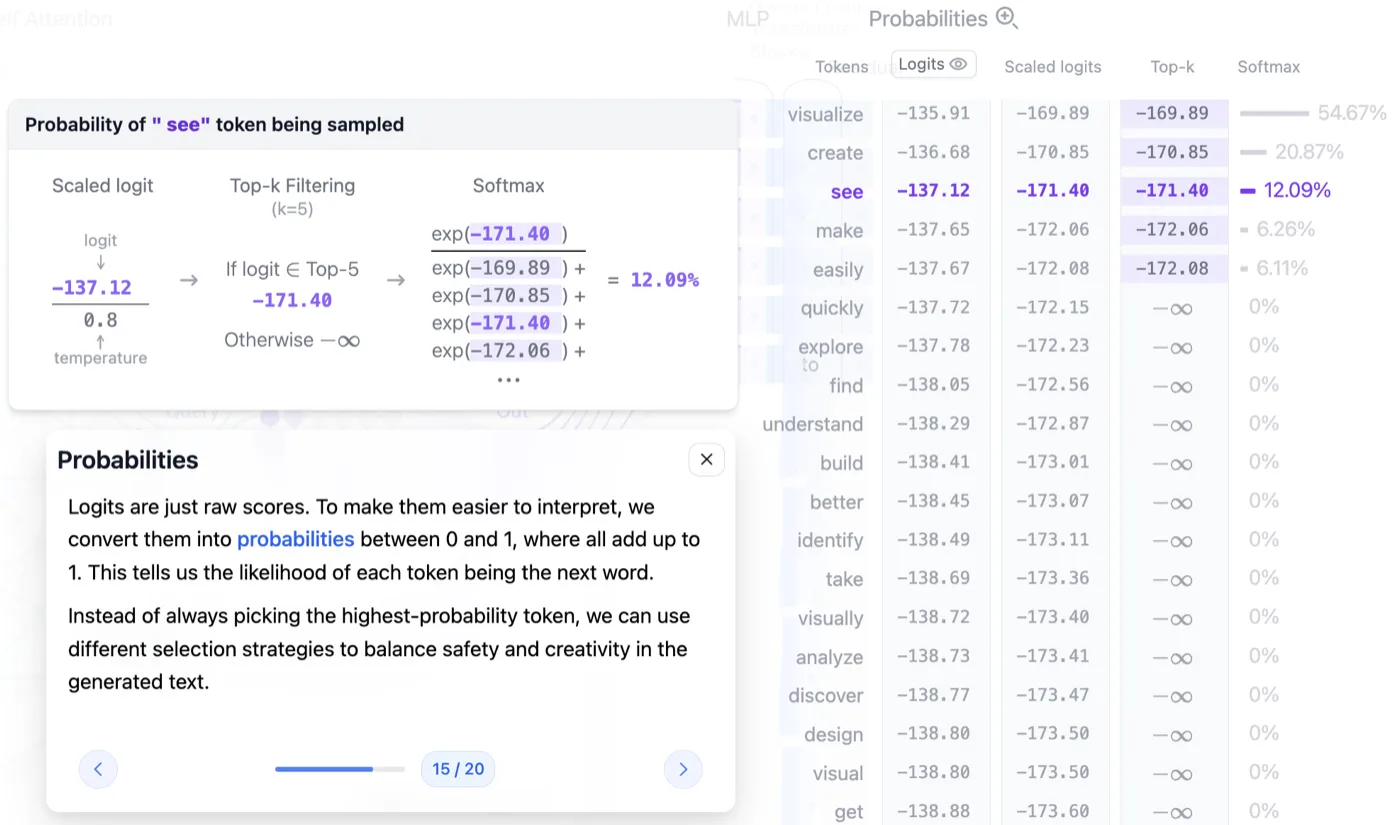Image resolution: width=1400 pixels, height=825 pixels.
Task: Click the Top-k Filtering heading
Action: point(292,186)
